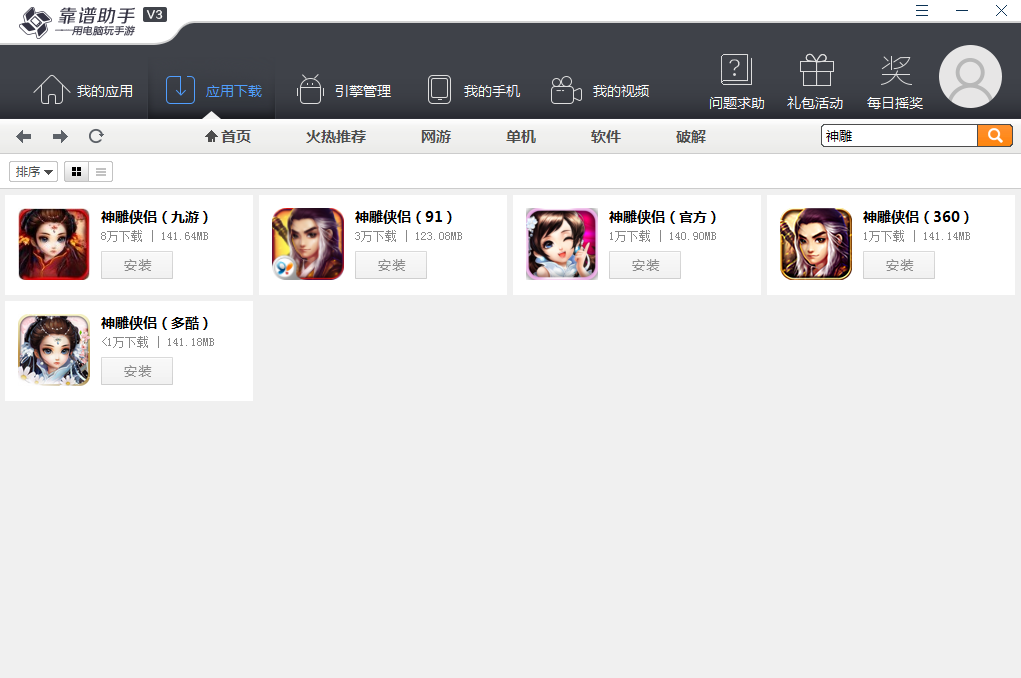Viewport: 1021px width, 678px height.
Task: Install 神雕侠侣（官方）
Action: [645, 265]
